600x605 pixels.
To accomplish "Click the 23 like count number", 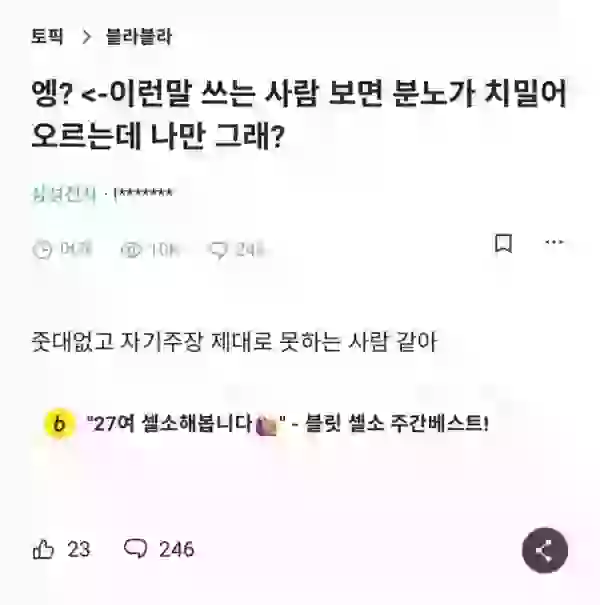I will pos(79,549).
